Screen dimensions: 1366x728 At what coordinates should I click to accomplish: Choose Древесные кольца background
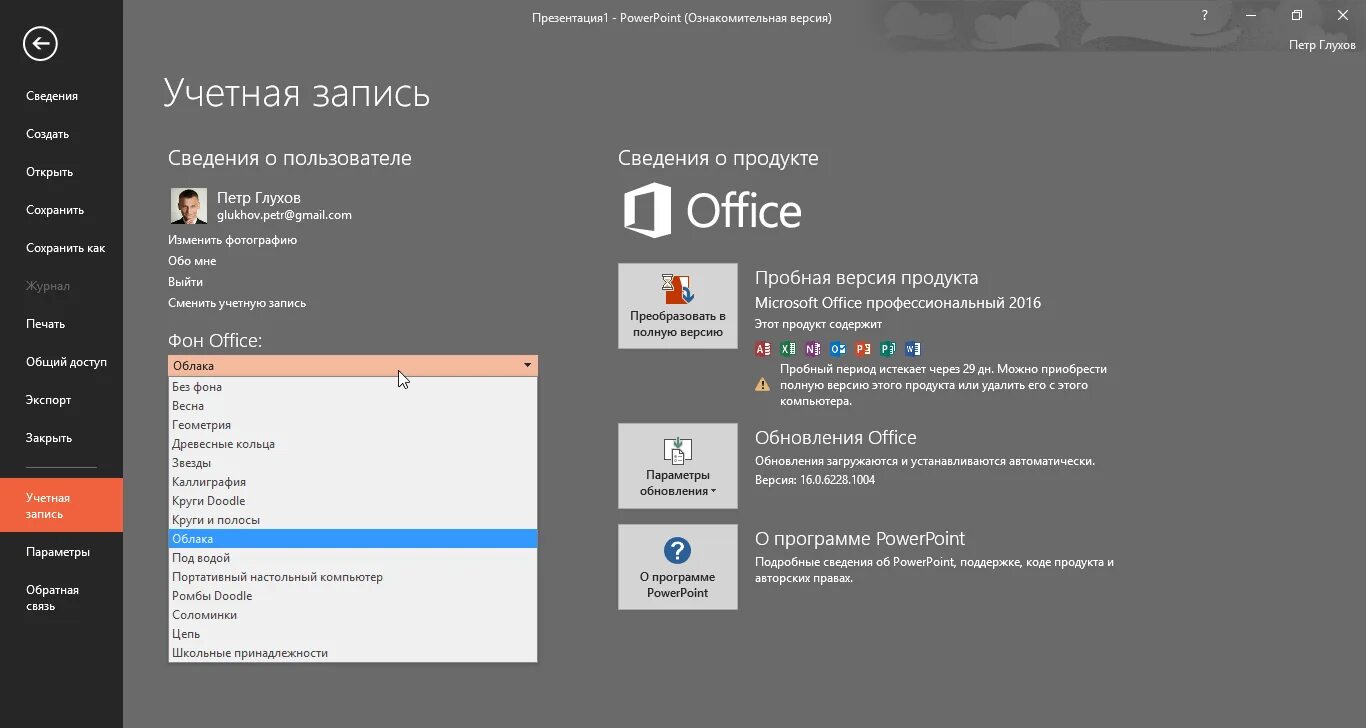click(x=353, y=444)
